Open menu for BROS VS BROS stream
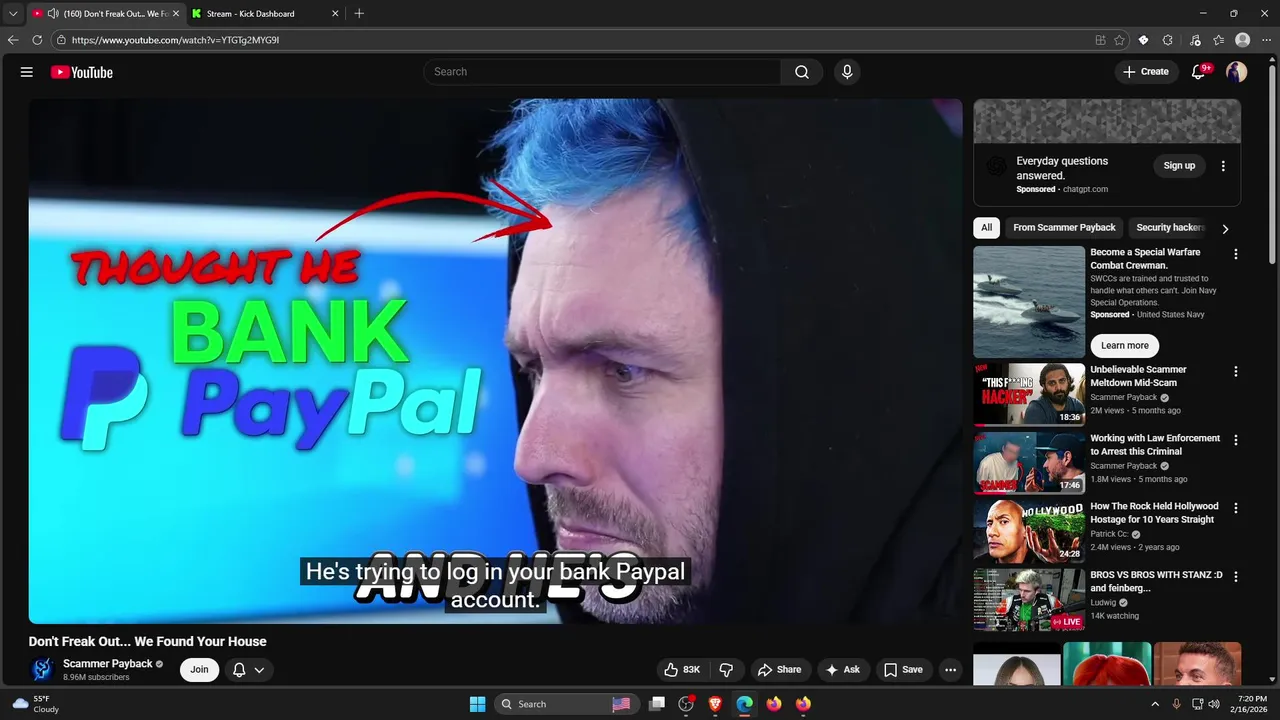The width and height of the screenshot is (1280, 720). [x=1236, y=577]
